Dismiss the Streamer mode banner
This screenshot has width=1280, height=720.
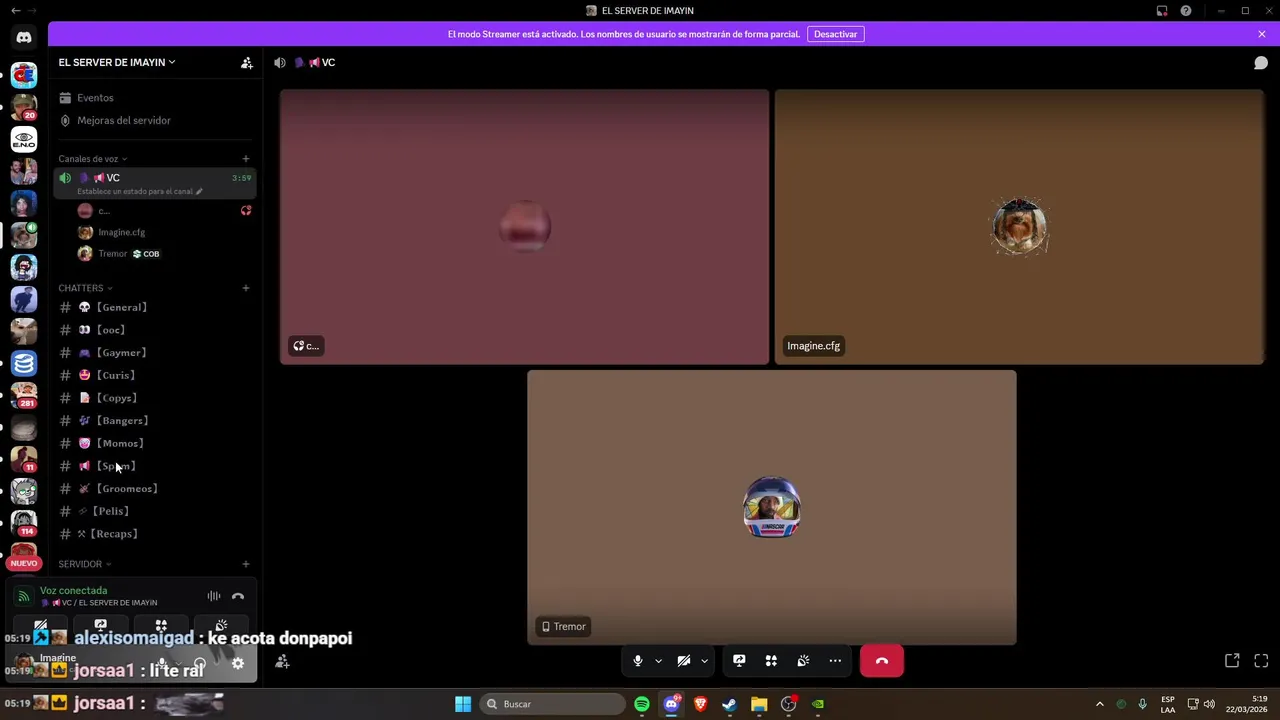point(1262,34)
